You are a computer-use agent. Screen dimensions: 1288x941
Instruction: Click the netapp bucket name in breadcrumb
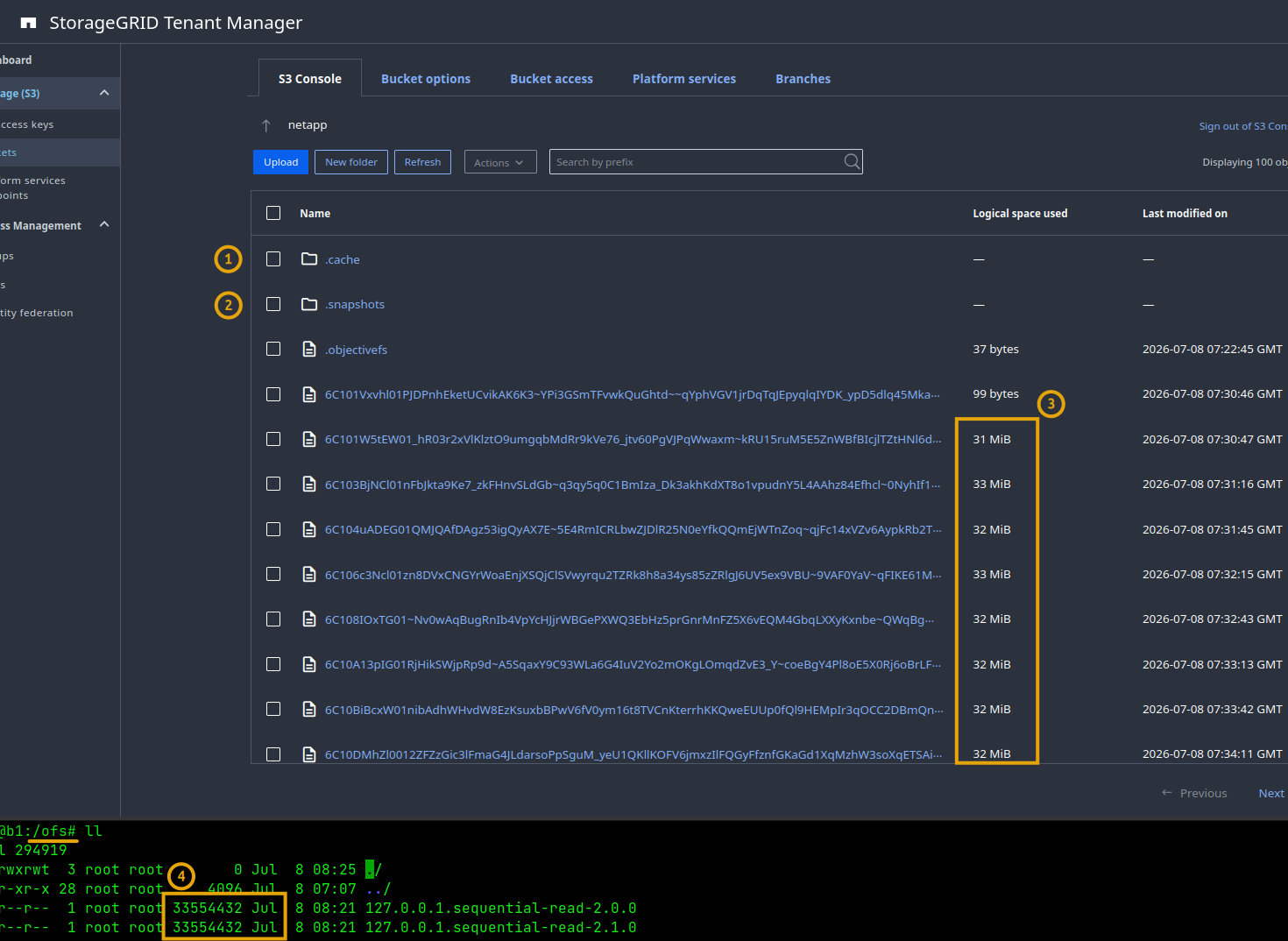pyautogui.click(x=308, y=125)
